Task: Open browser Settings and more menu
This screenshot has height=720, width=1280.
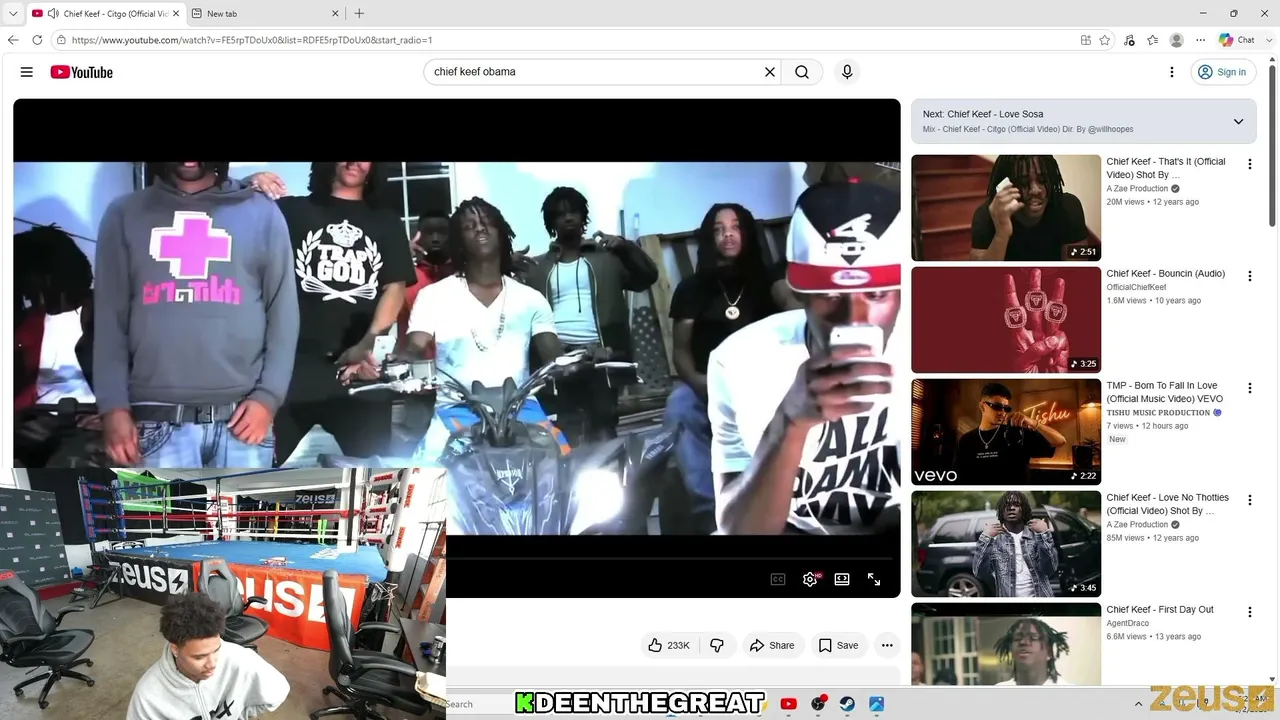Action: (1201, 40)
